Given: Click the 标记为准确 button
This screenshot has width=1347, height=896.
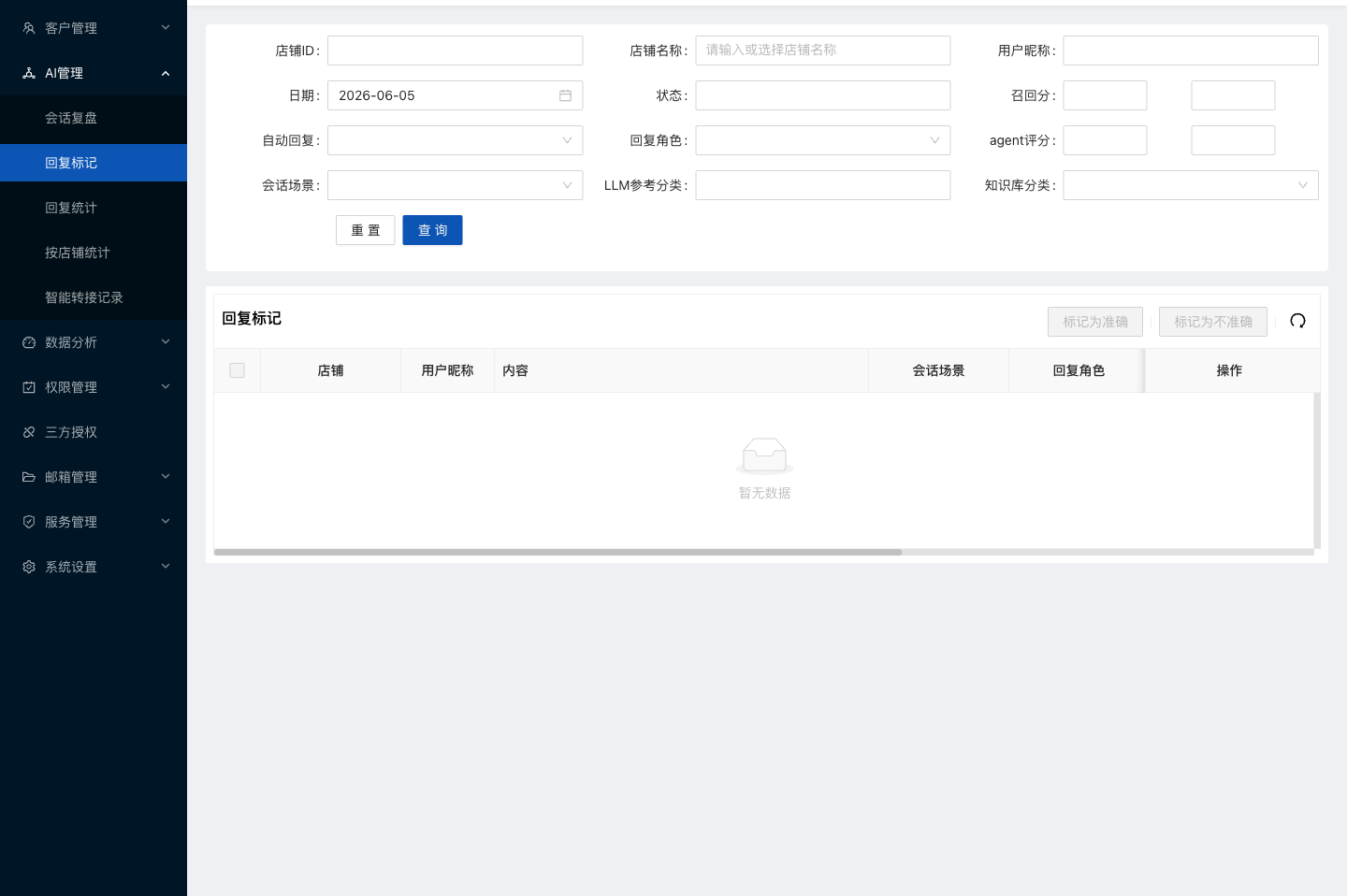Looking at the screenshot, I should point(1095,322).
